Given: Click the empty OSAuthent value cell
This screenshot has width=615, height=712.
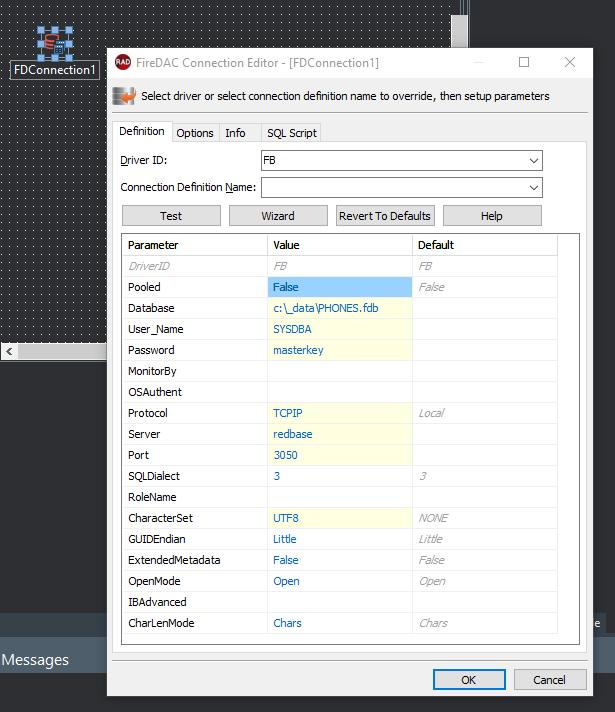Looking at the screenshot, I should point(340,392).
